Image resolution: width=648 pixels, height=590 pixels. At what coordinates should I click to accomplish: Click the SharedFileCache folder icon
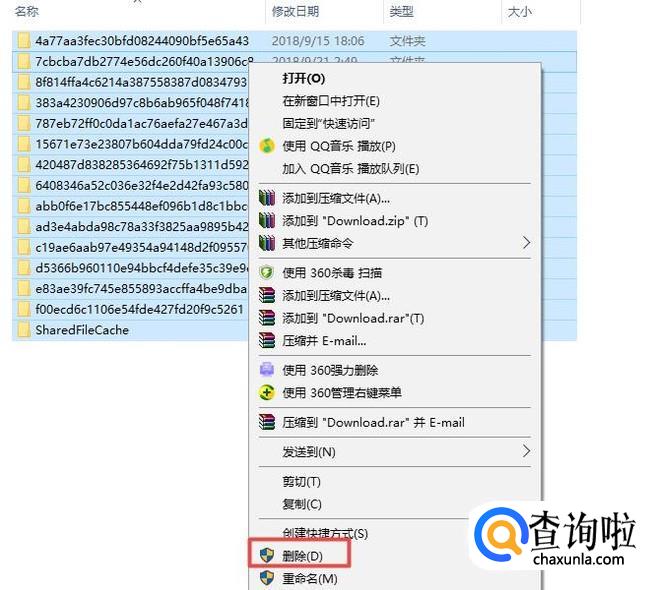point(24,330)
